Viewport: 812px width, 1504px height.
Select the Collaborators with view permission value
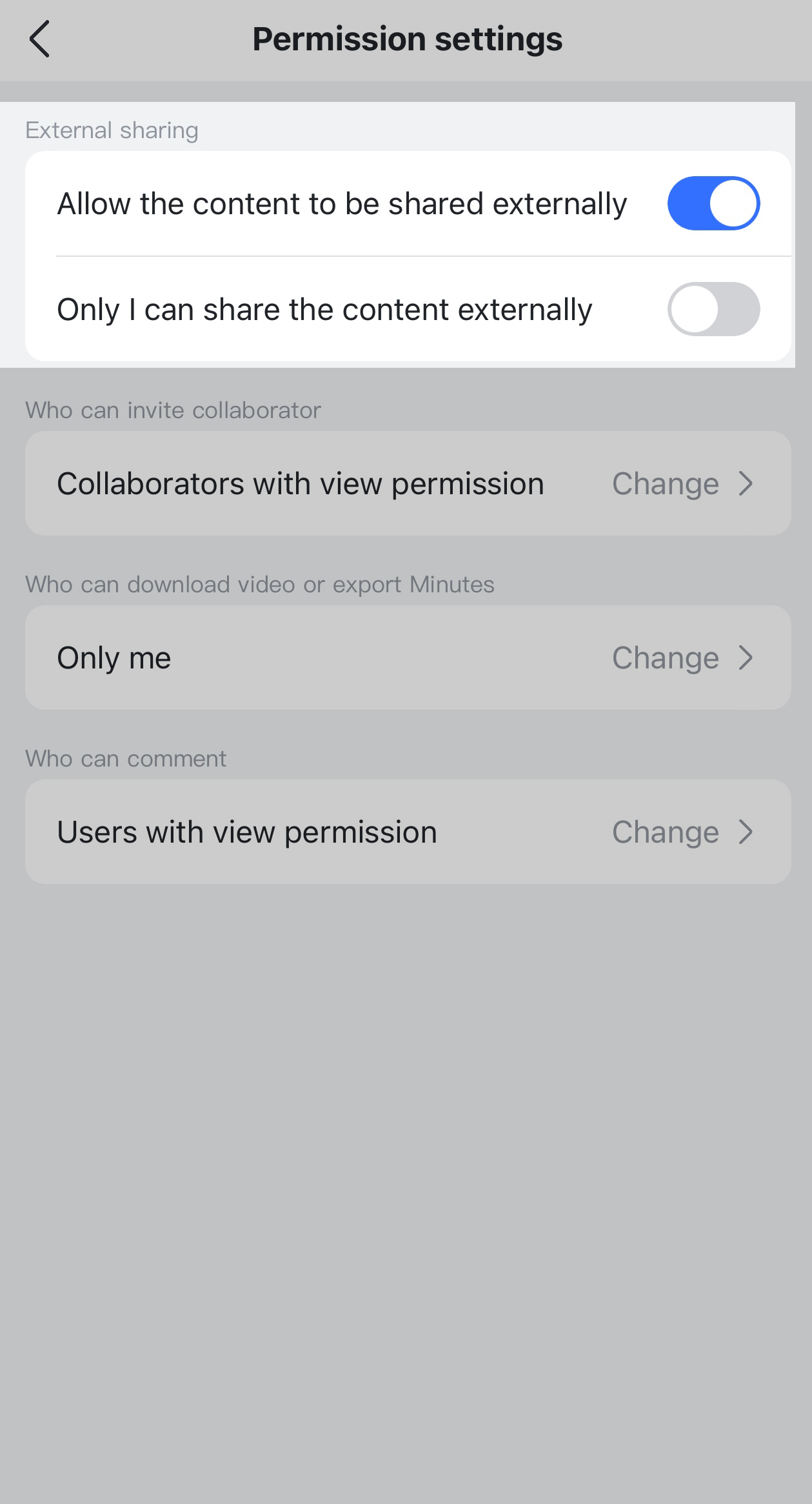301,483
